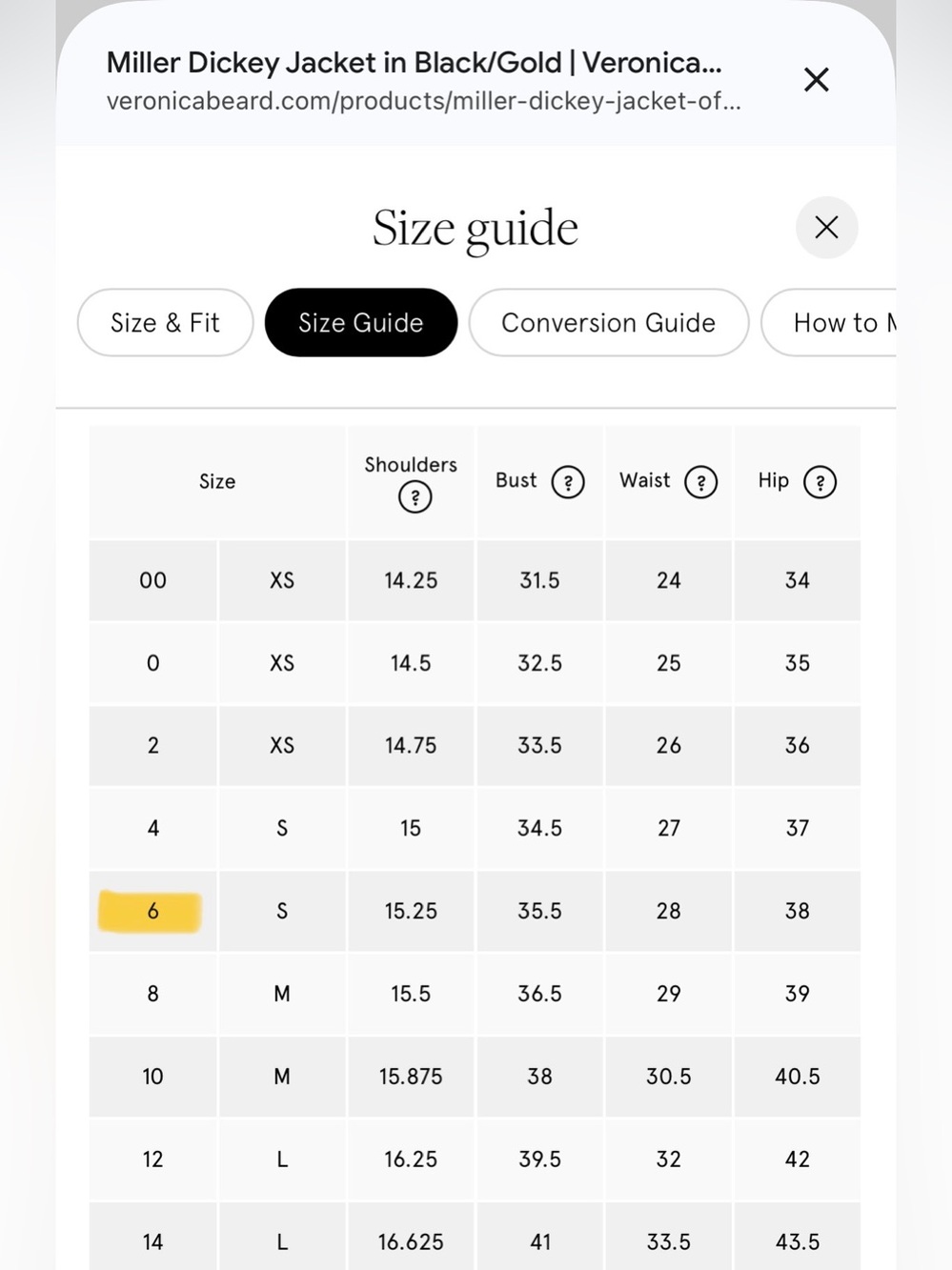Image resolution: width=952 pixels, height=1270 pixels.
Task: Select the size 8 M label cell
Action: tap(282, 994)
